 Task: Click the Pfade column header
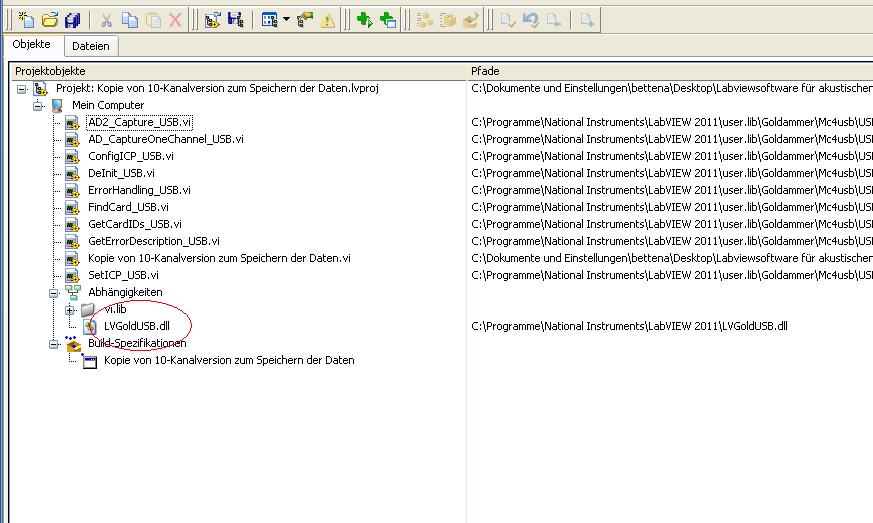(x=670, y=71)
